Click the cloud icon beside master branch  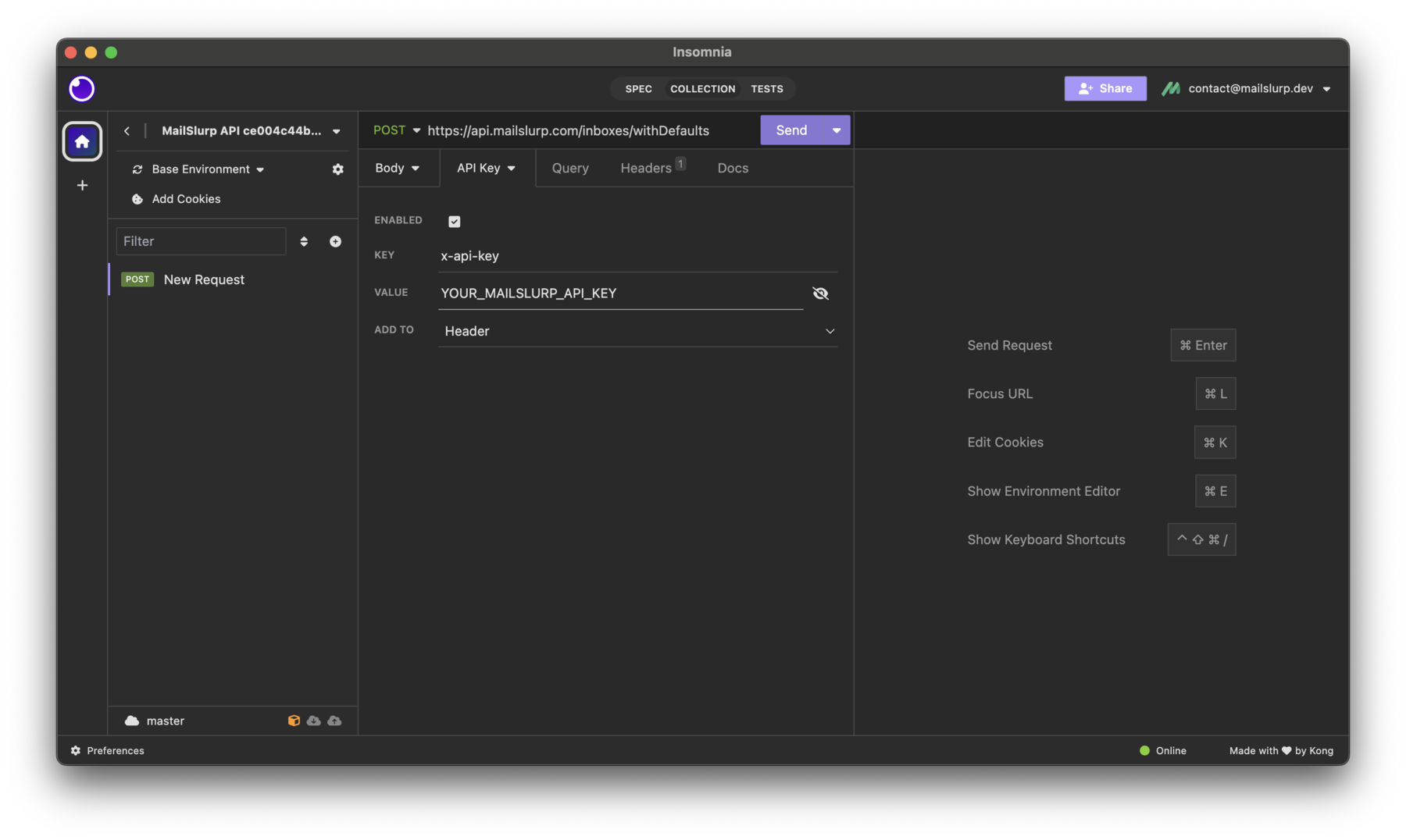[132, 721]
